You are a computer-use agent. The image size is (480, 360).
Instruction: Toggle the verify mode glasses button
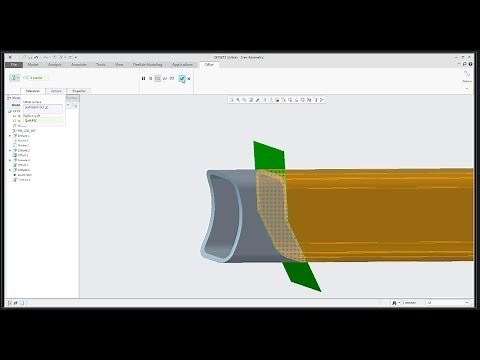pos(172,78)
